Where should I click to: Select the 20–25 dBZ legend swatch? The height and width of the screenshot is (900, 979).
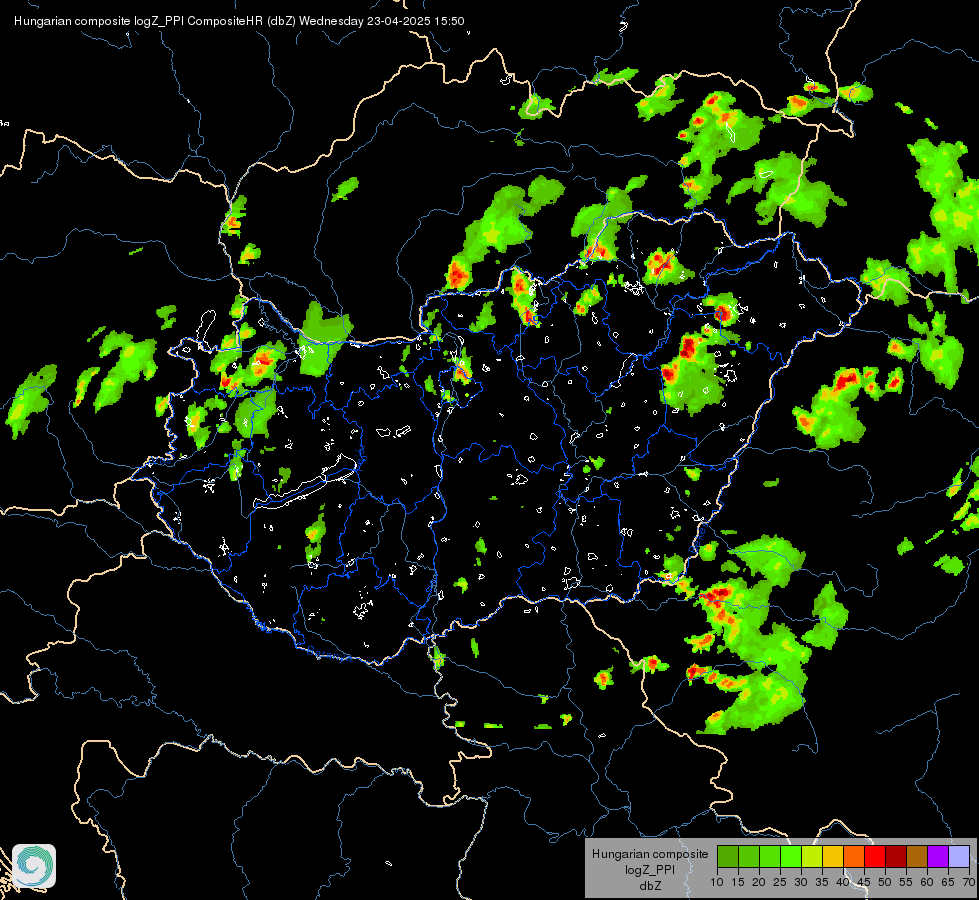click(x=770, y=856)
